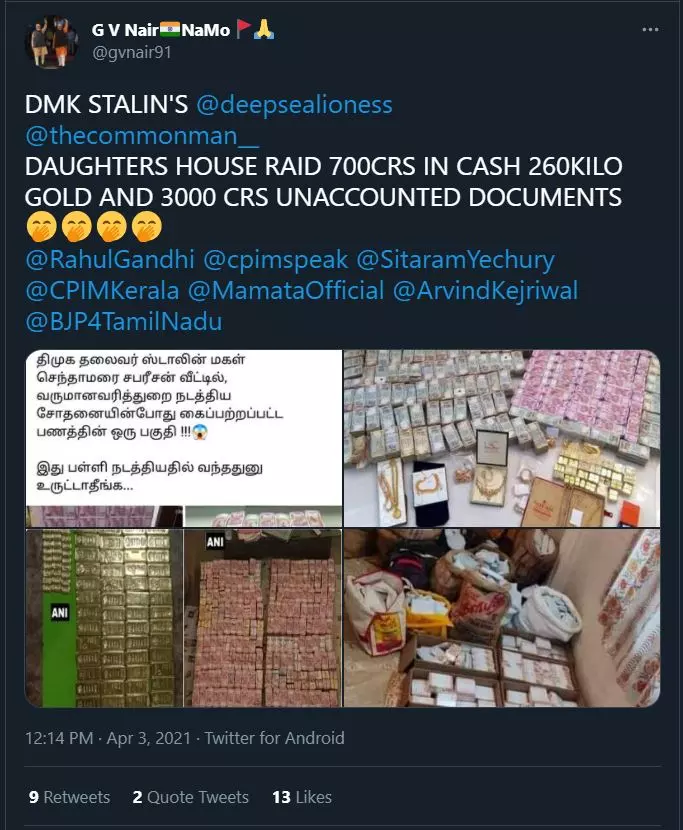
Task: Open the cash and jewellery photo
Action: [x=502, y=438]
